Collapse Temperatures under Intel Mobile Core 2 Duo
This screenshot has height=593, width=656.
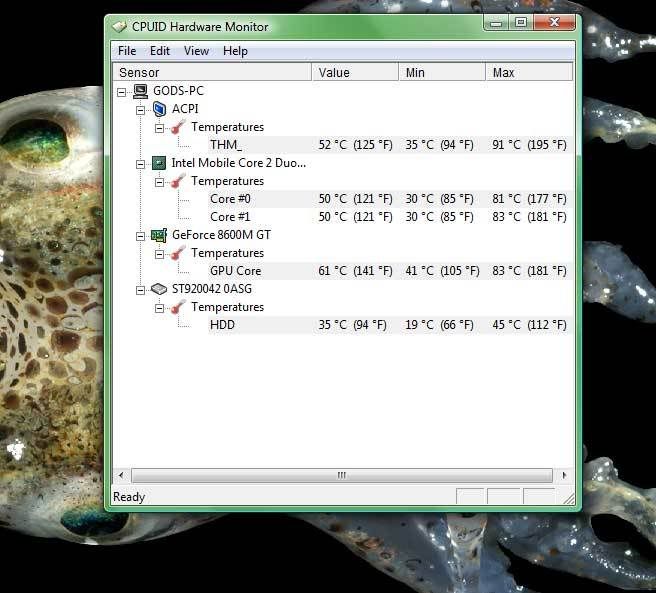pos(159,182)
